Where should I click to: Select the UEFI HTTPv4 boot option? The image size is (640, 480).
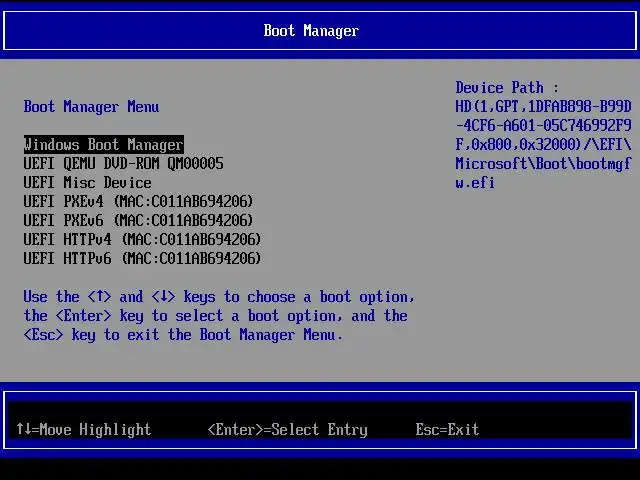(142, 239)
